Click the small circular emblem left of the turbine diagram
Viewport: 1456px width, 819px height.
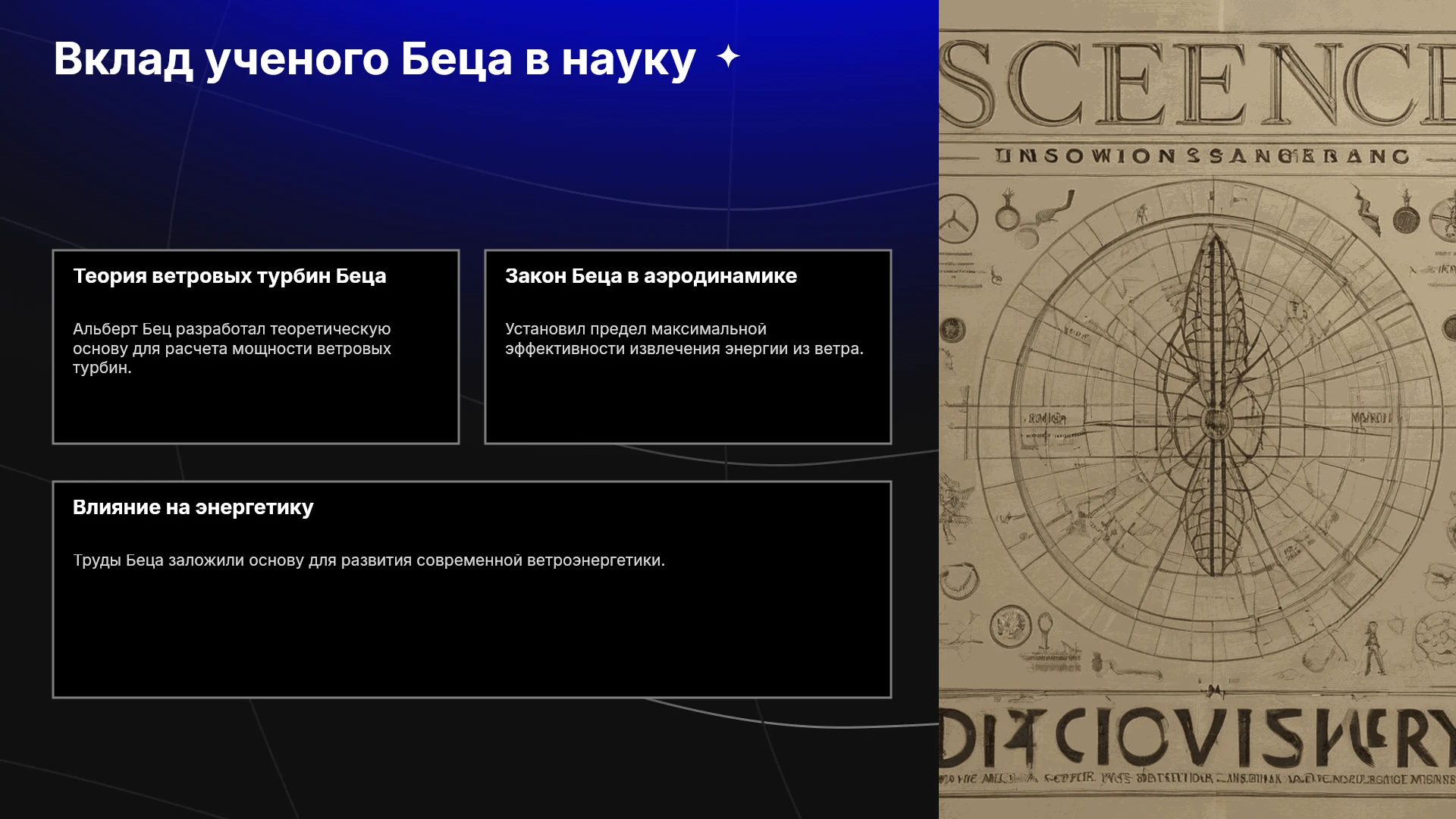coord(952,330)
